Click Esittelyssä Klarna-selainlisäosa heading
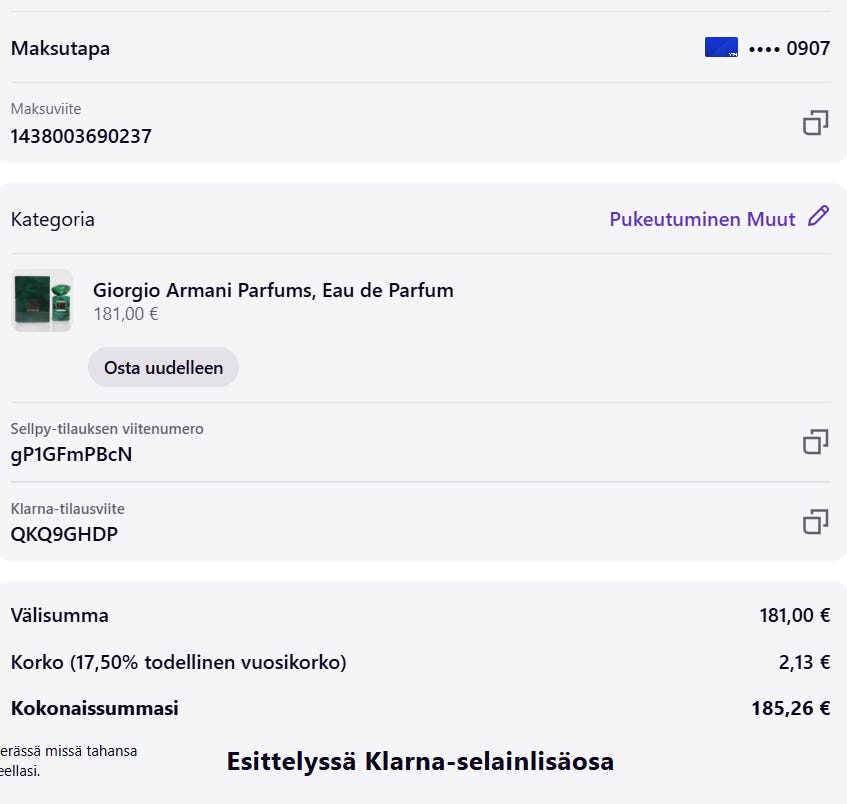Viewport: 847px width, 804px height. tap(420, 761)
